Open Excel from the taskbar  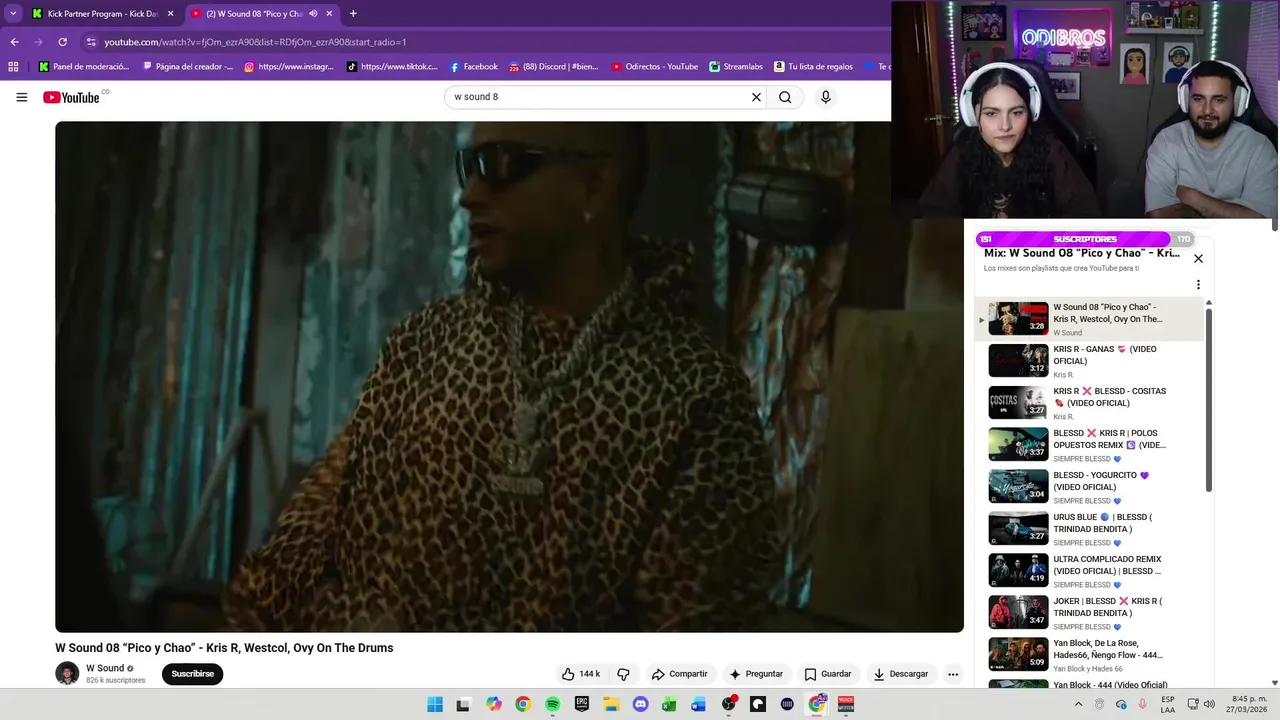click(x=669, y=704)
